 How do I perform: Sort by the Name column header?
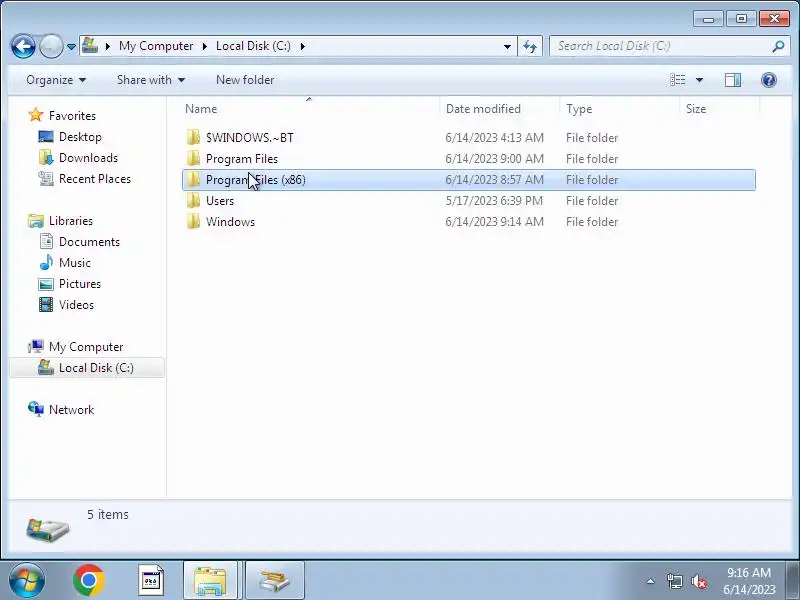(x=310, y=109)
